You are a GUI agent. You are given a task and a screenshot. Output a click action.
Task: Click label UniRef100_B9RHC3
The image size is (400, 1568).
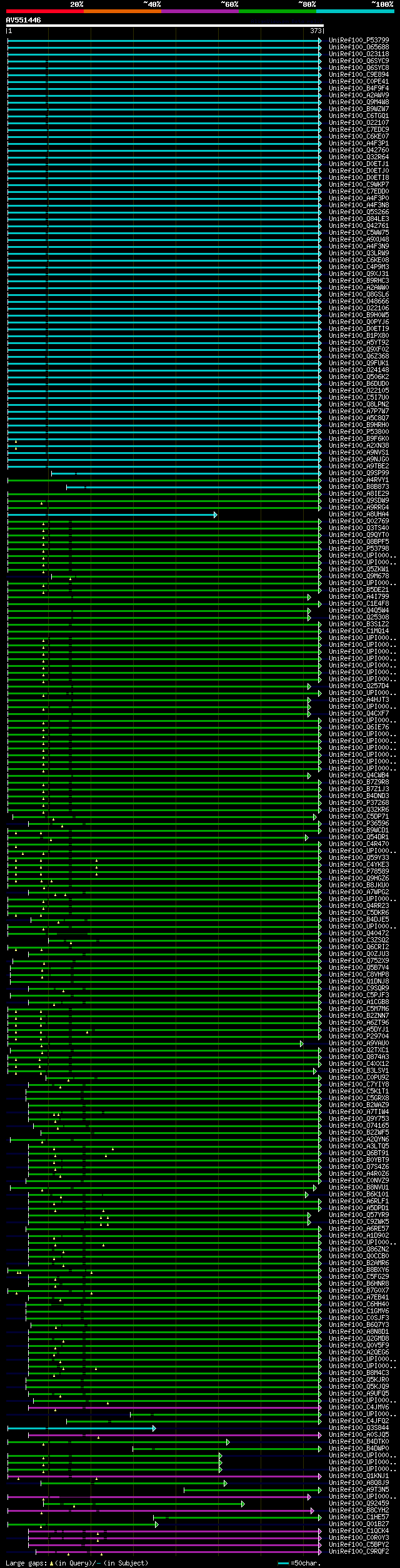[359, 280]
